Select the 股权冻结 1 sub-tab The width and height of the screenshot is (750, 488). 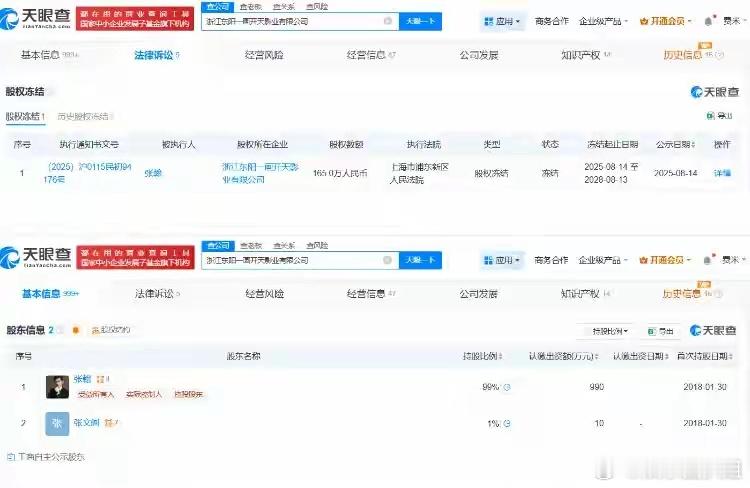tap(25, 116)
